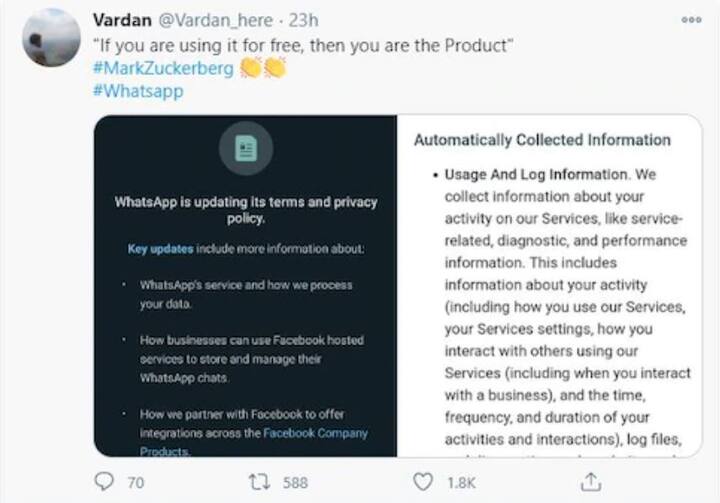Open the Automatically Collected Information image
The image size is (720, 503).
pyautogui.click(x=549, y=286)
